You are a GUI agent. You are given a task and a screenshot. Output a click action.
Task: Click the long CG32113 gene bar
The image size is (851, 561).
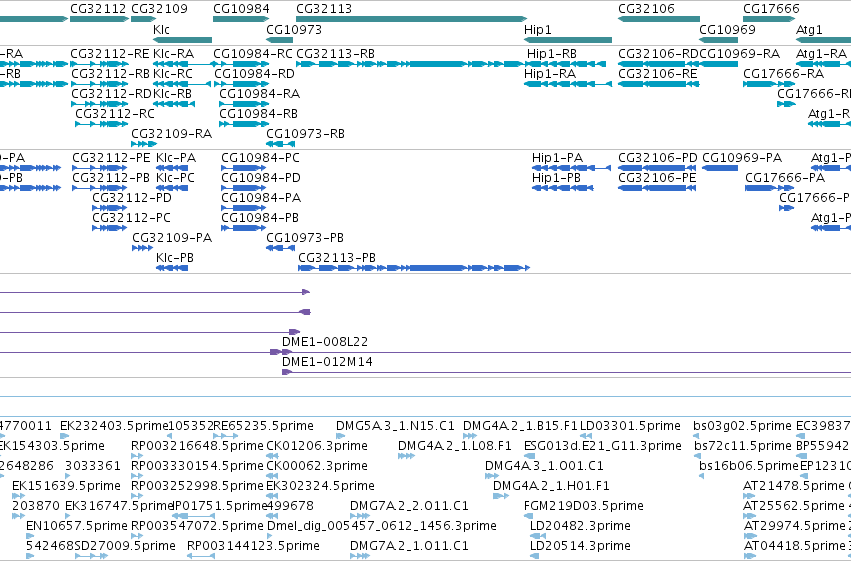point(411,20)
